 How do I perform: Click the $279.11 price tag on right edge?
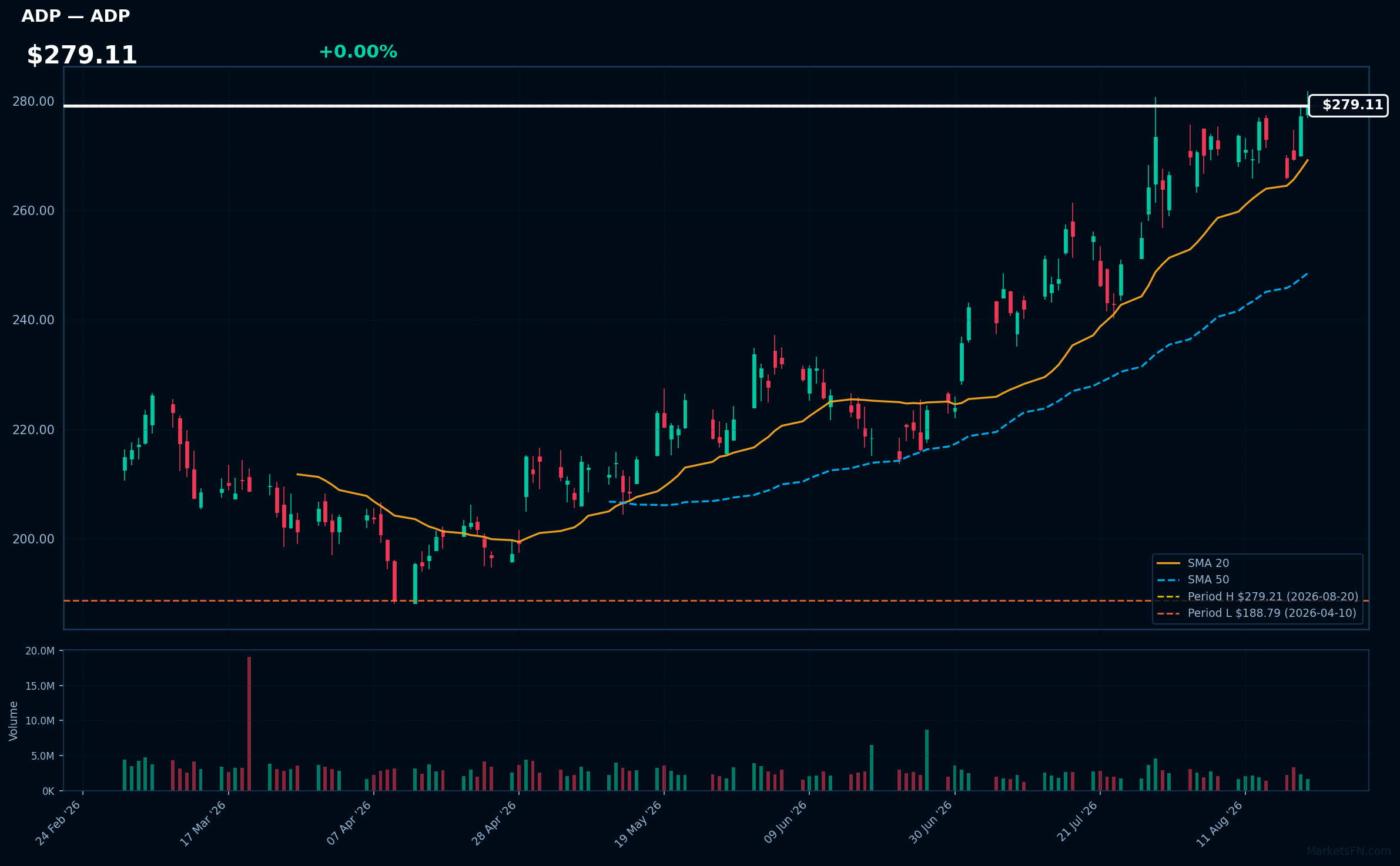[x=1348, y=105]
